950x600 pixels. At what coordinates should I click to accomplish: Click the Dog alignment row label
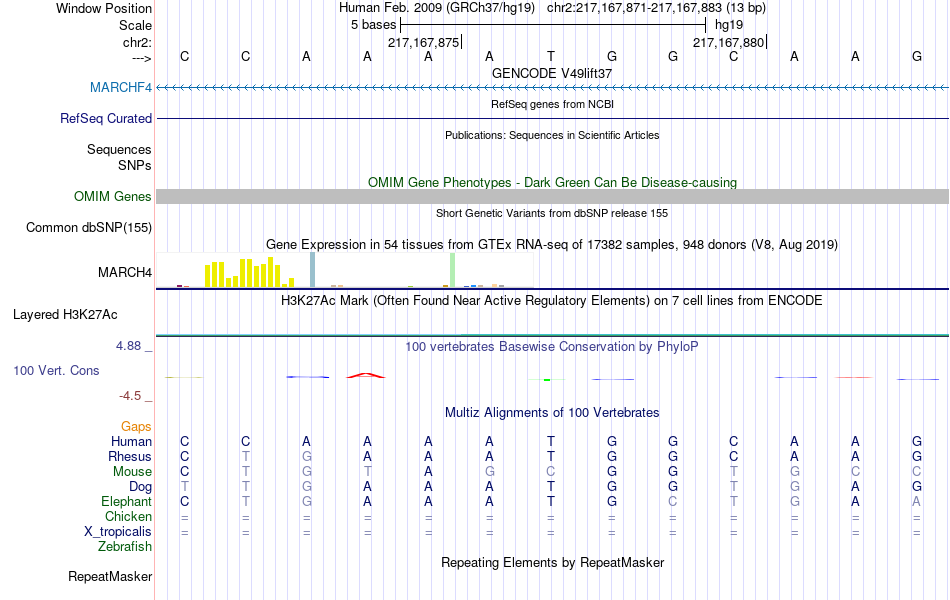(140, 487)
